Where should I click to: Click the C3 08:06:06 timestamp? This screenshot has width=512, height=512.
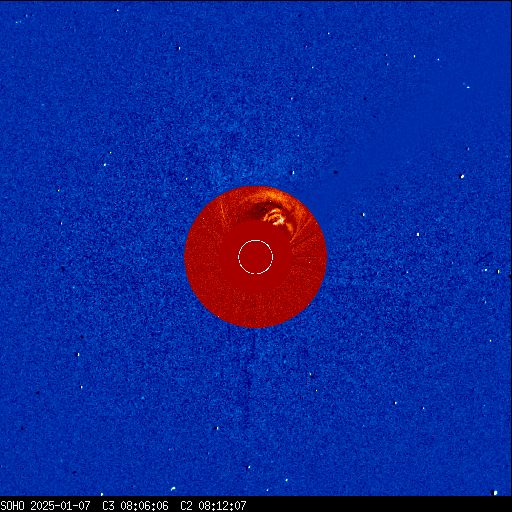pos(135,506)
